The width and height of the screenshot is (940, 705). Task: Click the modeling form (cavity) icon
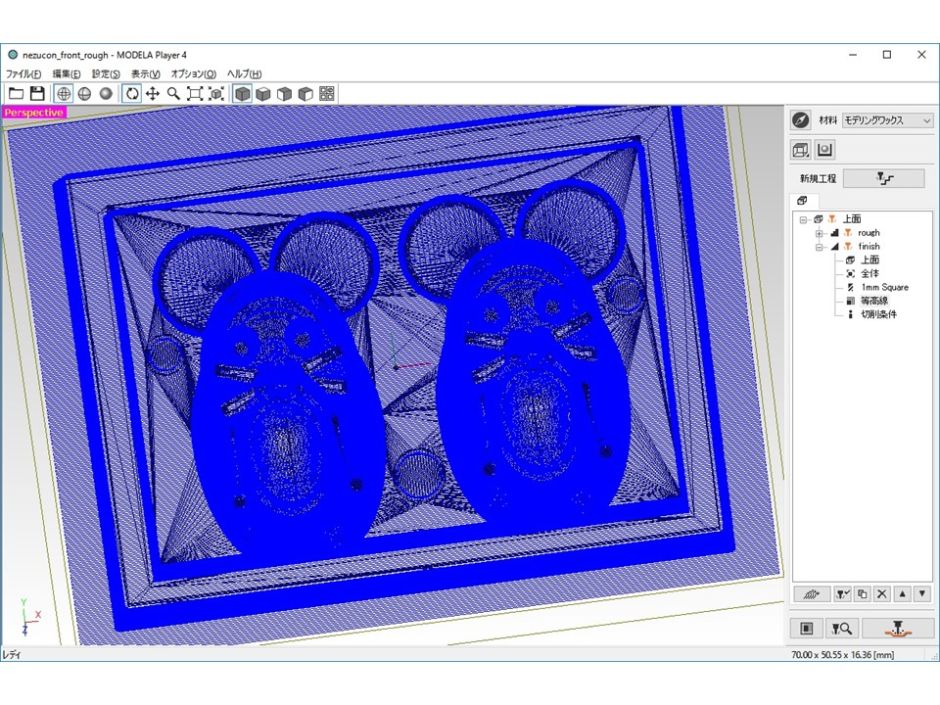825,150
